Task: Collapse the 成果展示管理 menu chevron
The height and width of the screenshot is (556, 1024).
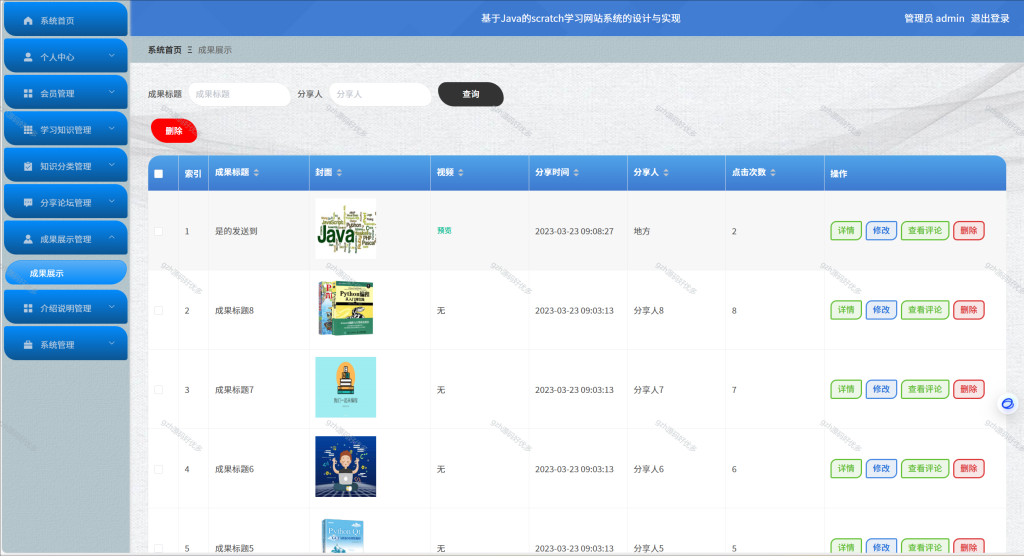Action: pyautogui.click(x=112, y=238)
